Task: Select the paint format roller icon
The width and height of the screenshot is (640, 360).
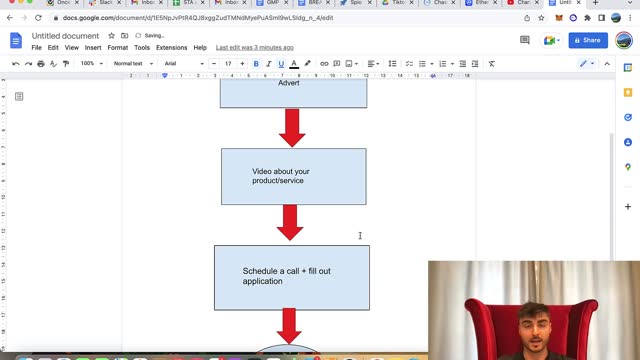Action: tap(66, 64)
